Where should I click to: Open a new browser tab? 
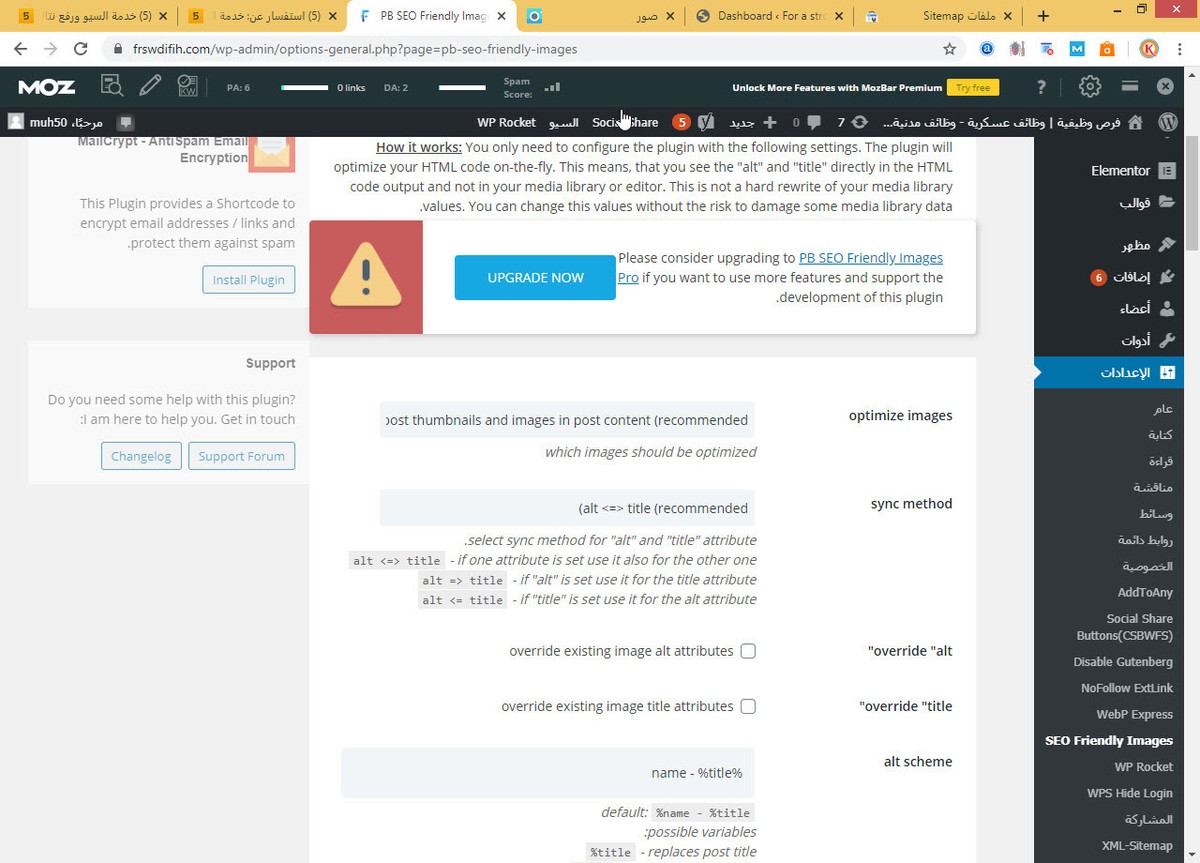pos(1044,16)
